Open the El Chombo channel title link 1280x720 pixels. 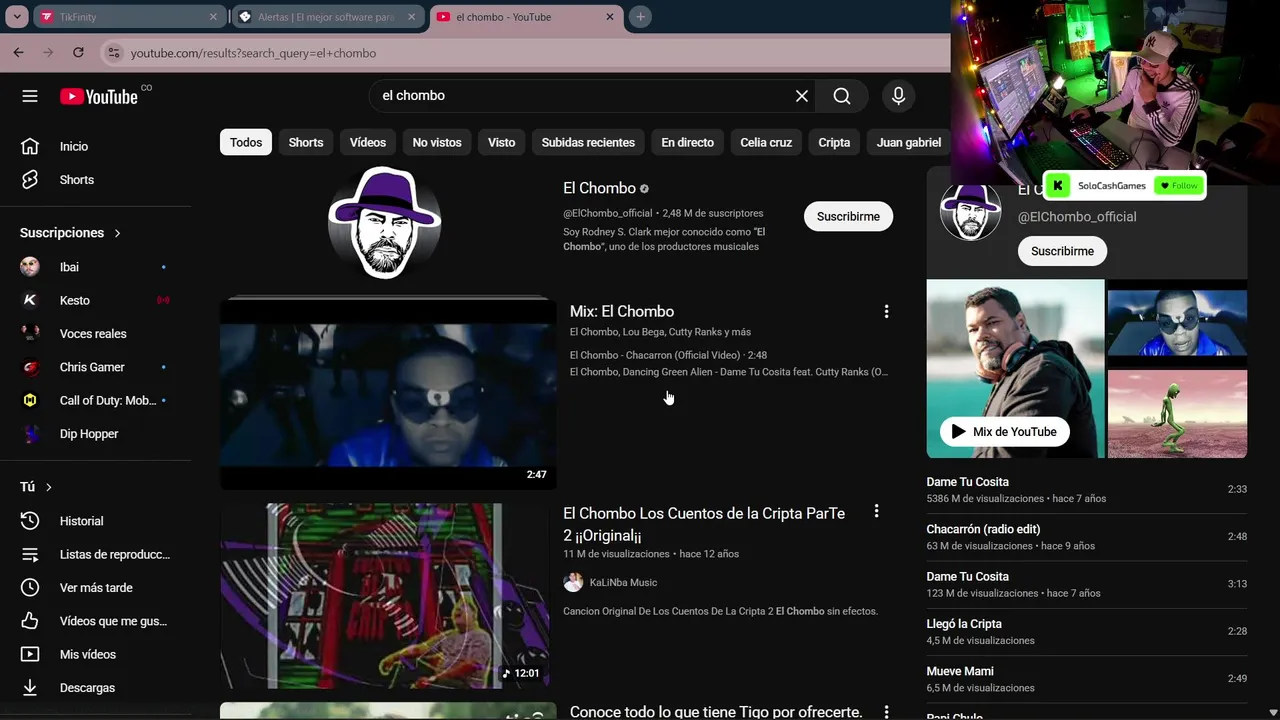tap(599, 188)
